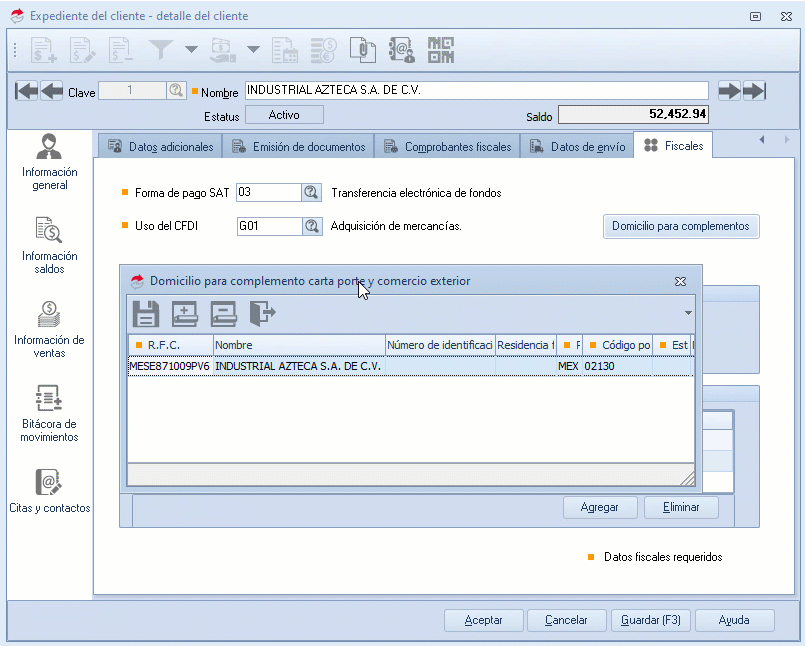
Task: Click the Forma de pago SAT field
Action: pyautogui.click(x=268, y=193)
